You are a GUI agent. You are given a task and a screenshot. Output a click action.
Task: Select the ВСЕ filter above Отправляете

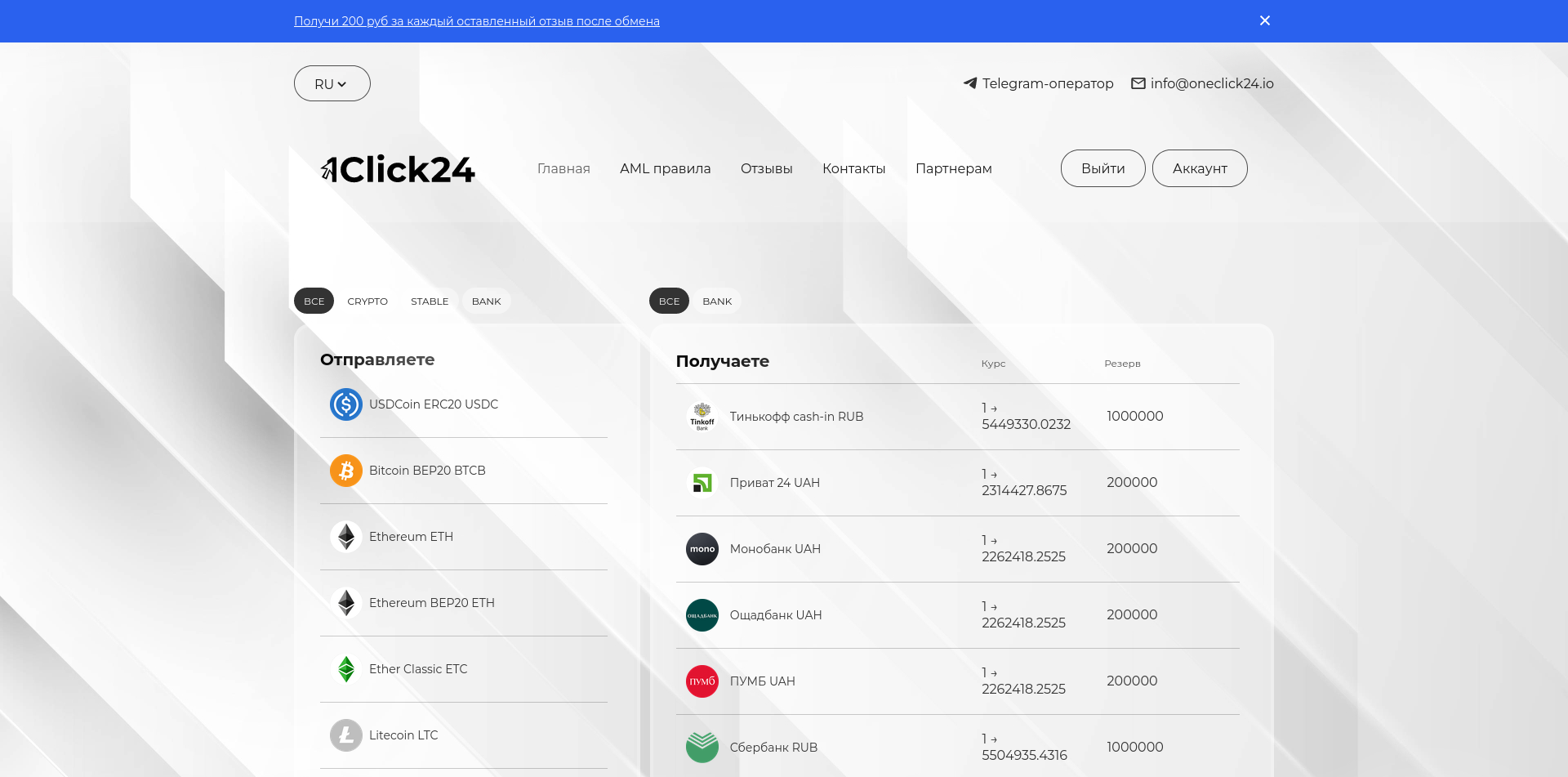(x=314, y=301)
